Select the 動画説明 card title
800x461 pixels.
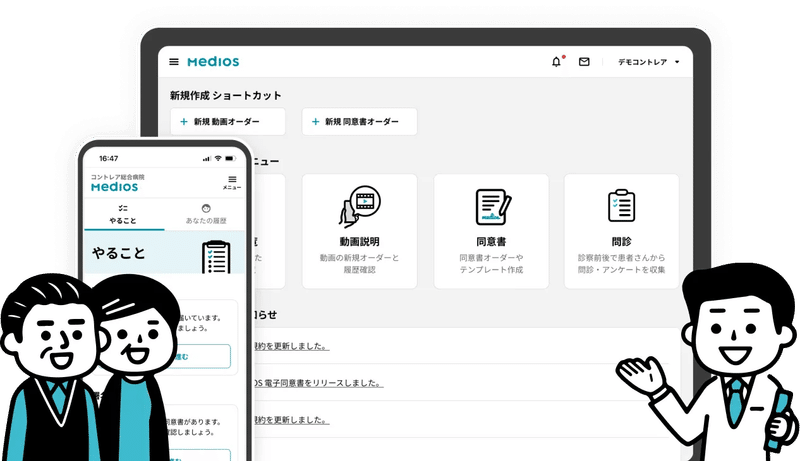click(x=360, y=242)
